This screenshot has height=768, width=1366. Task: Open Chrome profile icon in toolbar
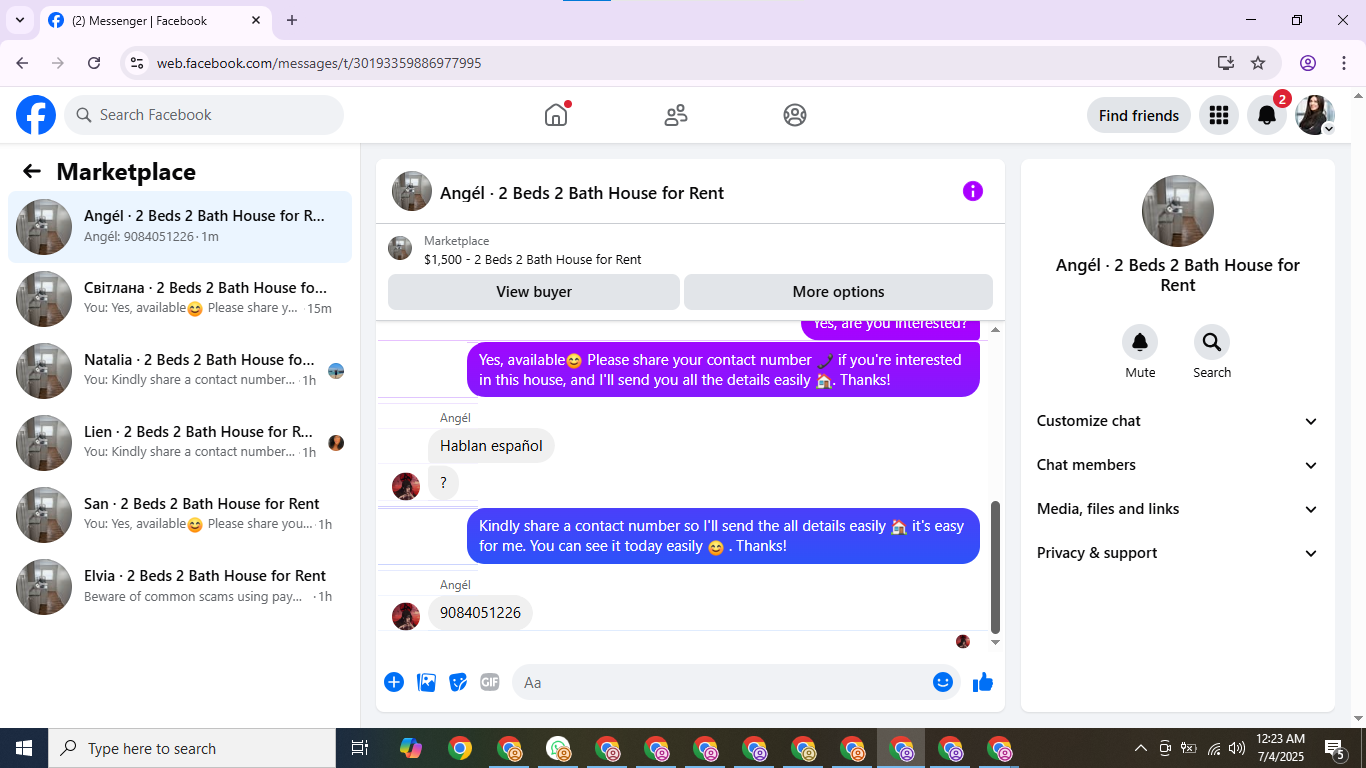pyautogui.click(x=1308, y=63)
